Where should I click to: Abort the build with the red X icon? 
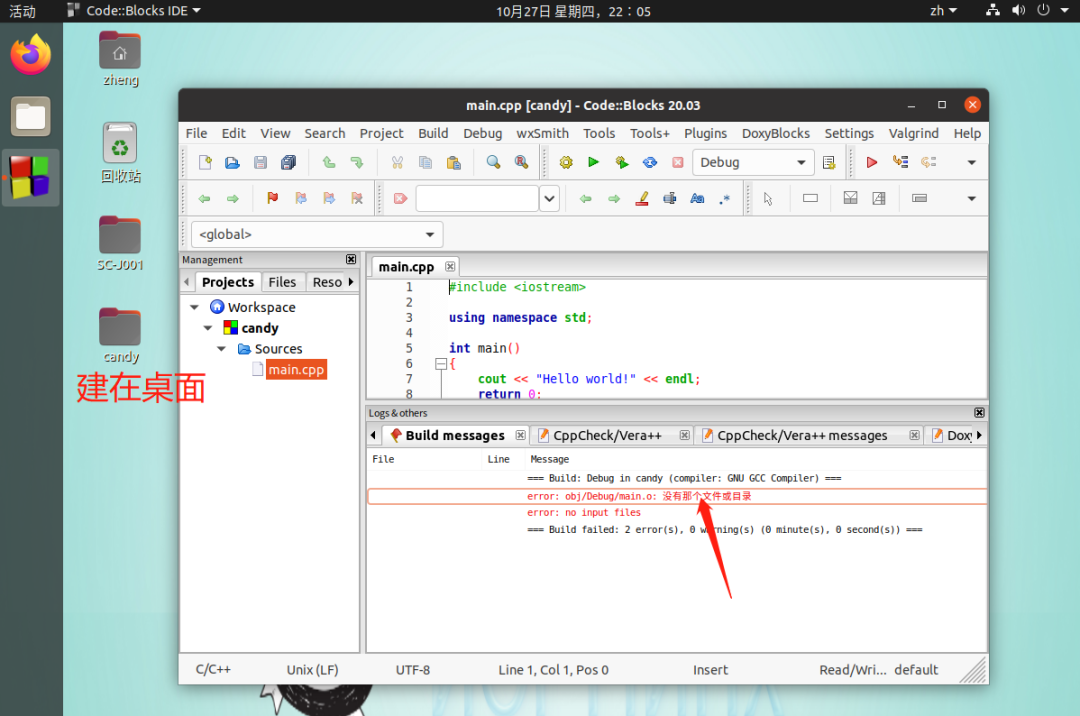click(x=678, y=162)
